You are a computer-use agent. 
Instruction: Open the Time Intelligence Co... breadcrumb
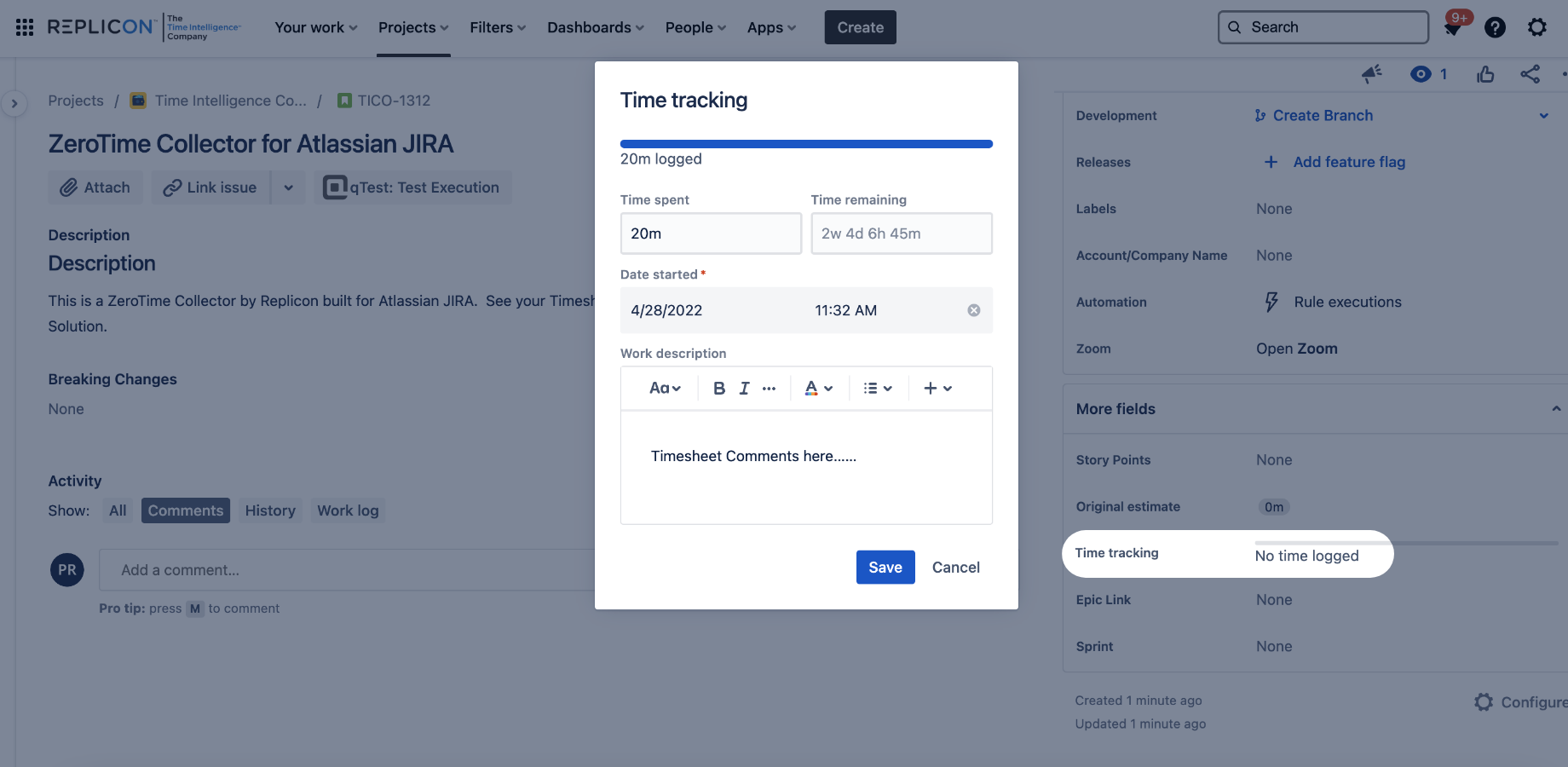pos(230,101)
